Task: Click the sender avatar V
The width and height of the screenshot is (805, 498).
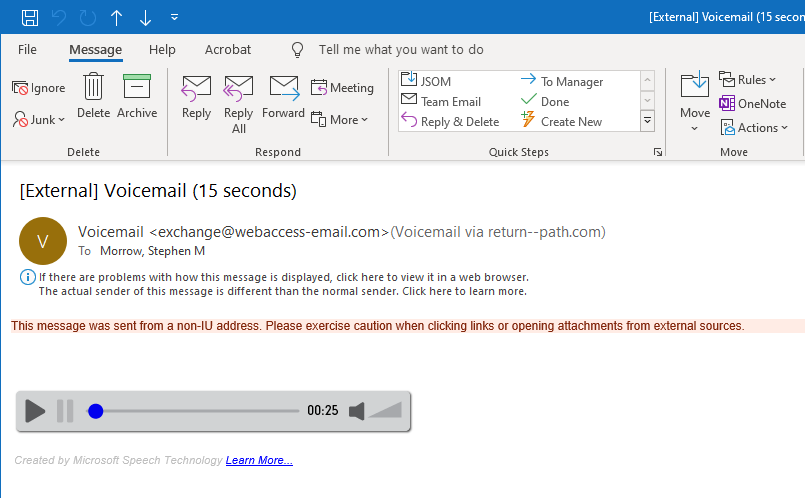Action: click(43, 241)
